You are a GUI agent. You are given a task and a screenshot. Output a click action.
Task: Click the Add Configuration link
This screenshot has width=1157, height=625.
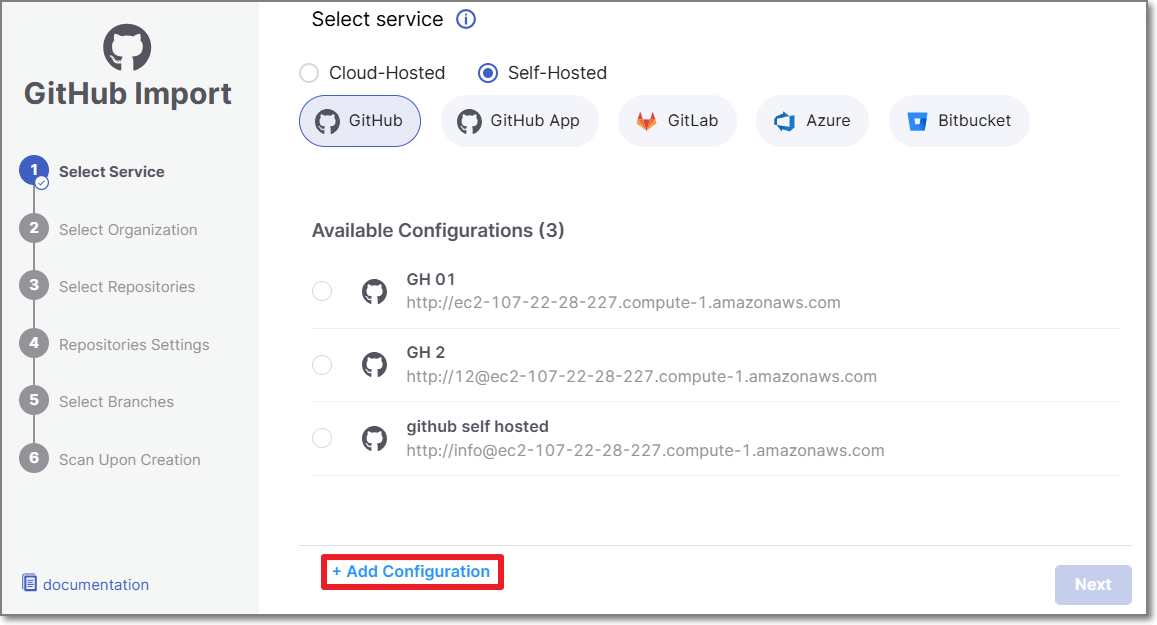411,572
